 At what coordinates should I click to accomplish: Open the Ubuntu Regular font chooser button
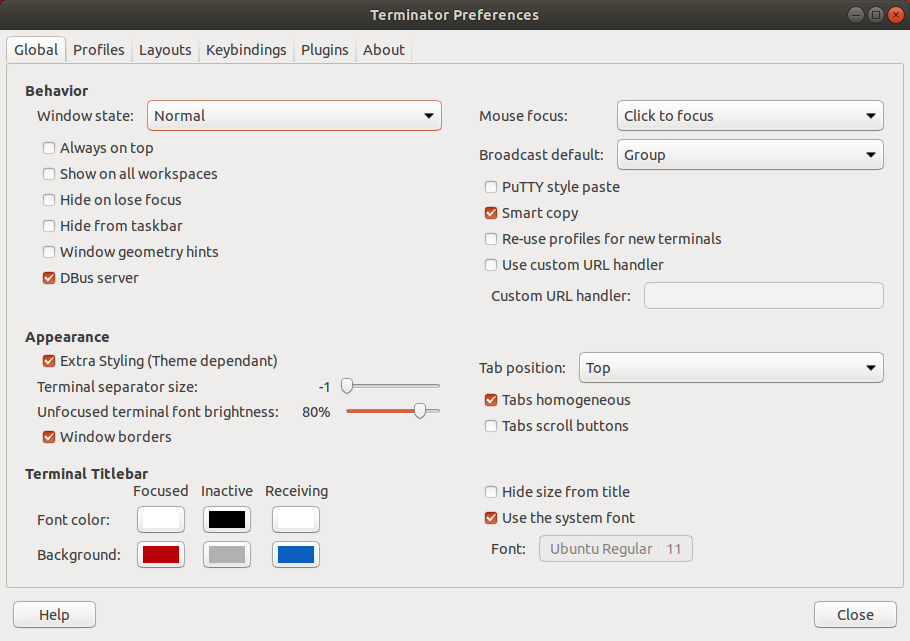click(x=616, y=549)
